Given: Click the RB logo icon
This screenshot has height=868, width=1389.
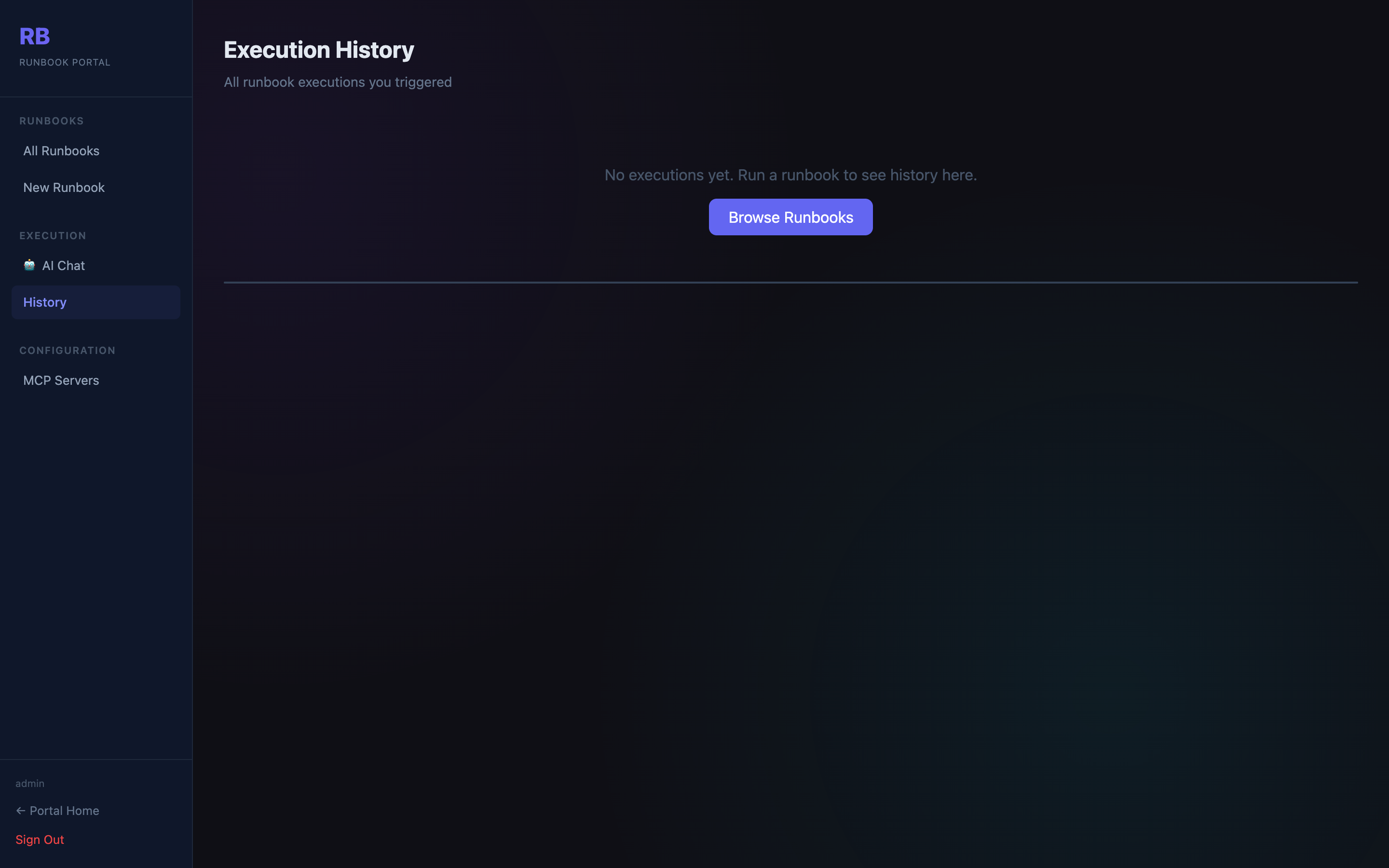Looking at the screenshot, I should (34, 36).
